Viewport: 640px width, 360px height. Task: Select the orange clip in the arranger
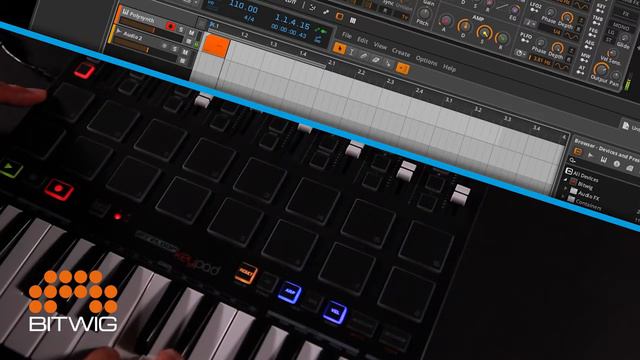point(216,46)
